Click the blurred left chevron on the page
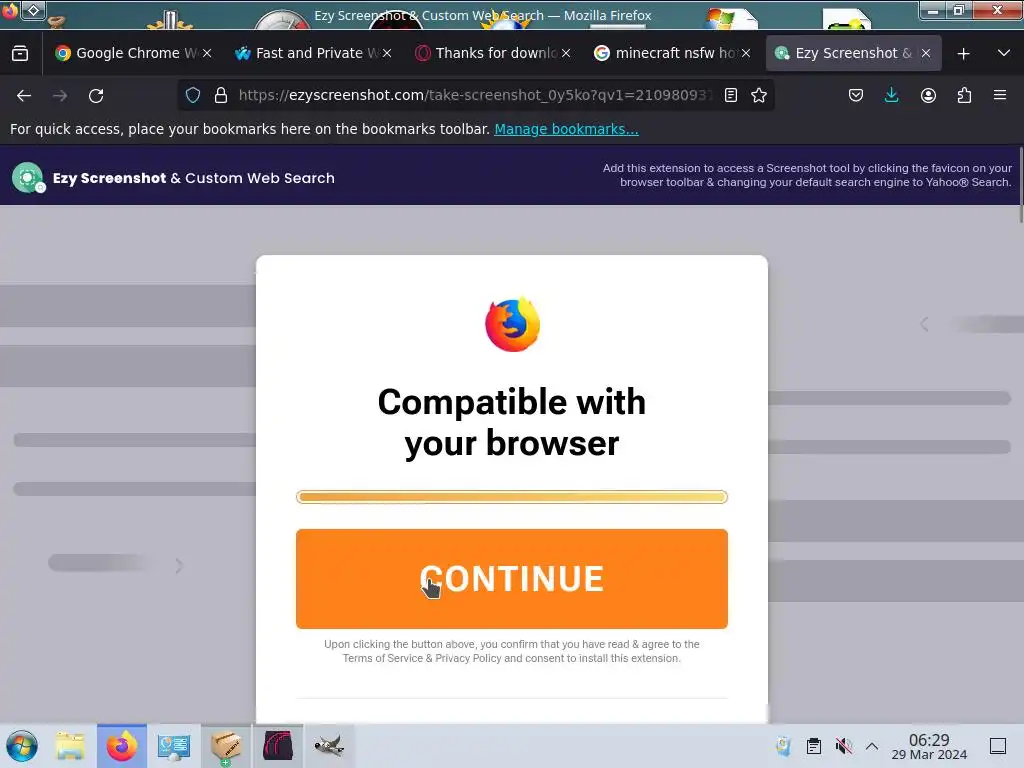The image size is (1024, 768). coord(924,324)
